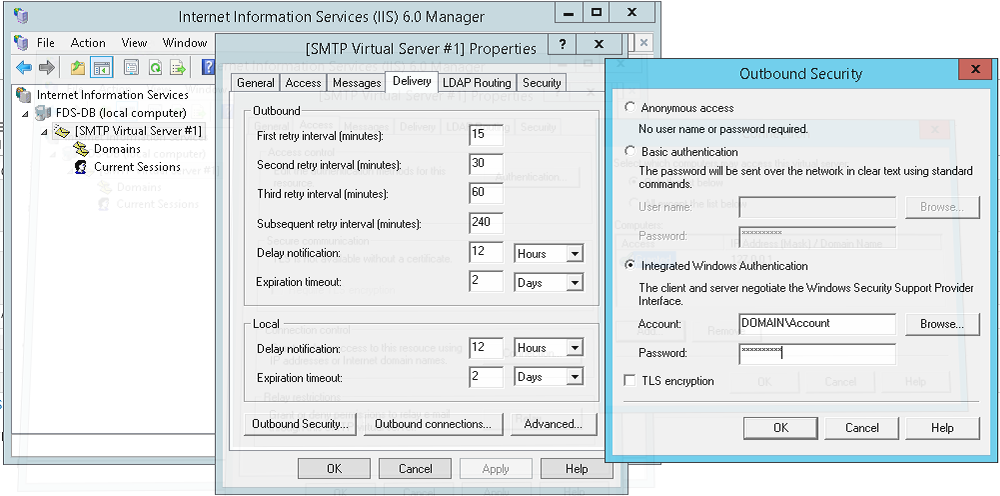The image size is (1000, 496).
Task: Collapse the SMTP Virtual Server #1 node
Action: coord(44,131)
